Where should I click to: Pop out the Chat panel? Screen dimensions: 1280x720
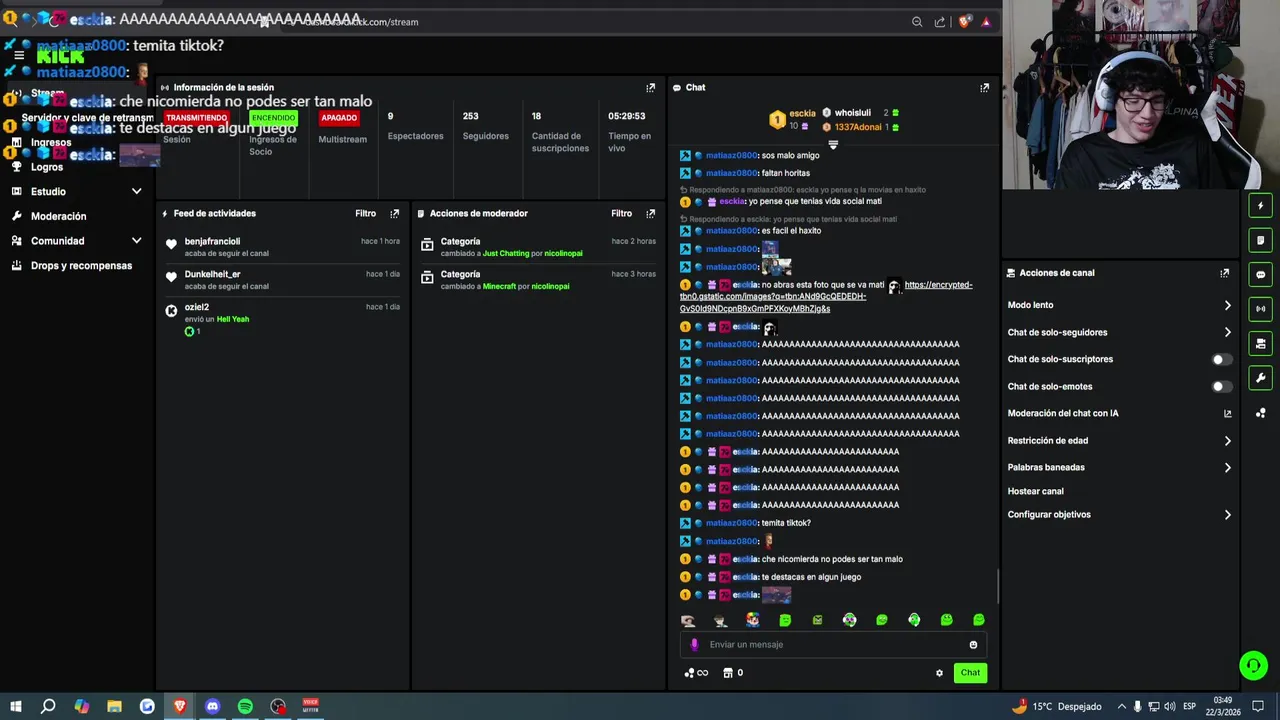click(x=984, y=88)
